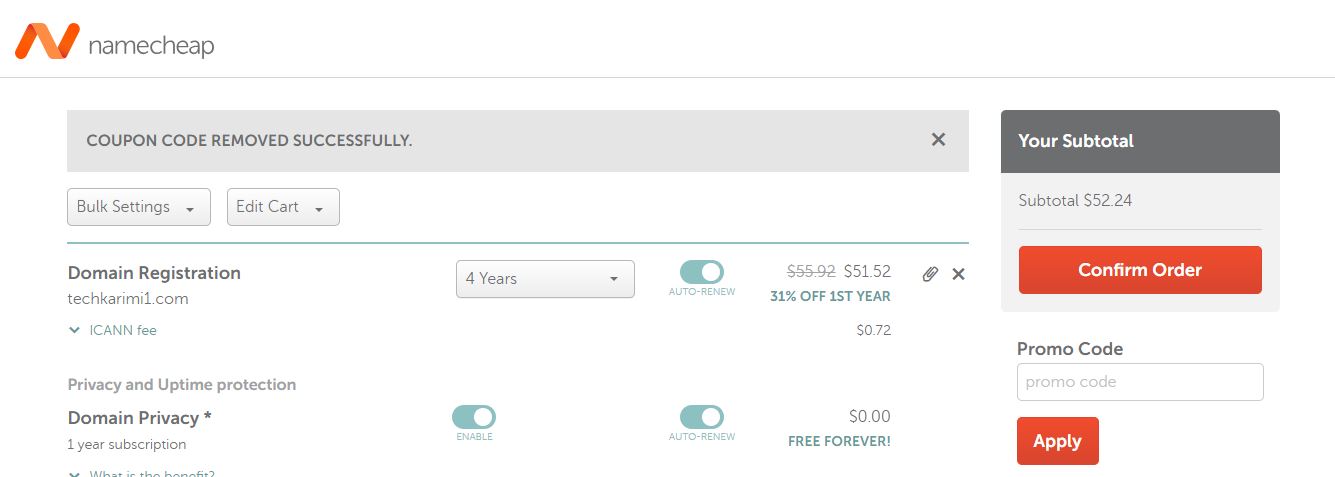Toggle Domain Registration auto-renew switch
The width and height of the screenshot is (1335, 477).
(702, 272)
